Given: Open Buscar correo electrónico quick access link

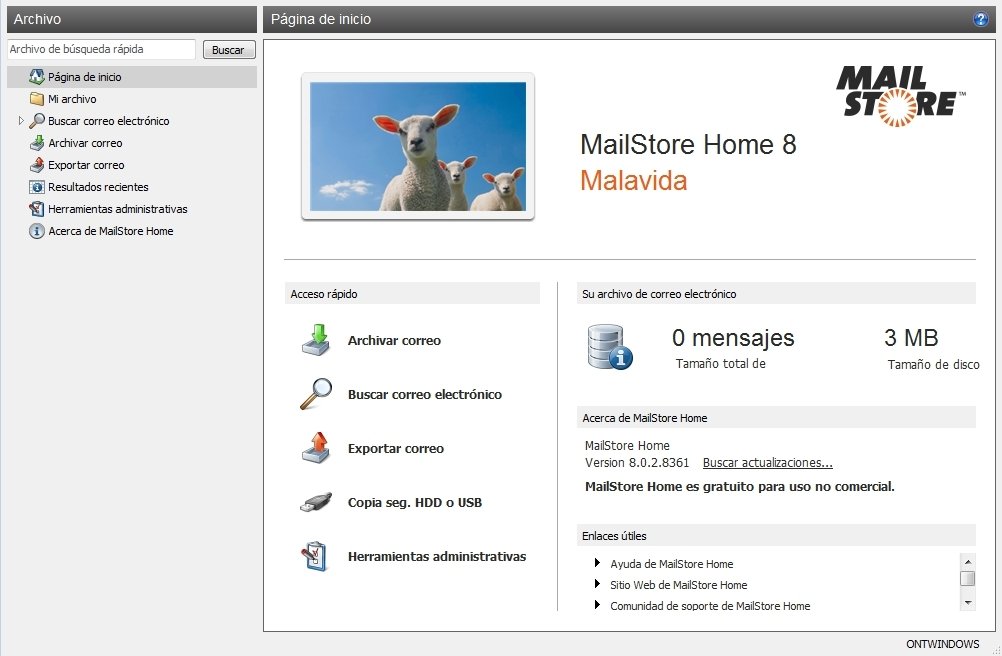Looking at the screenshot, I should pos(424,394).
